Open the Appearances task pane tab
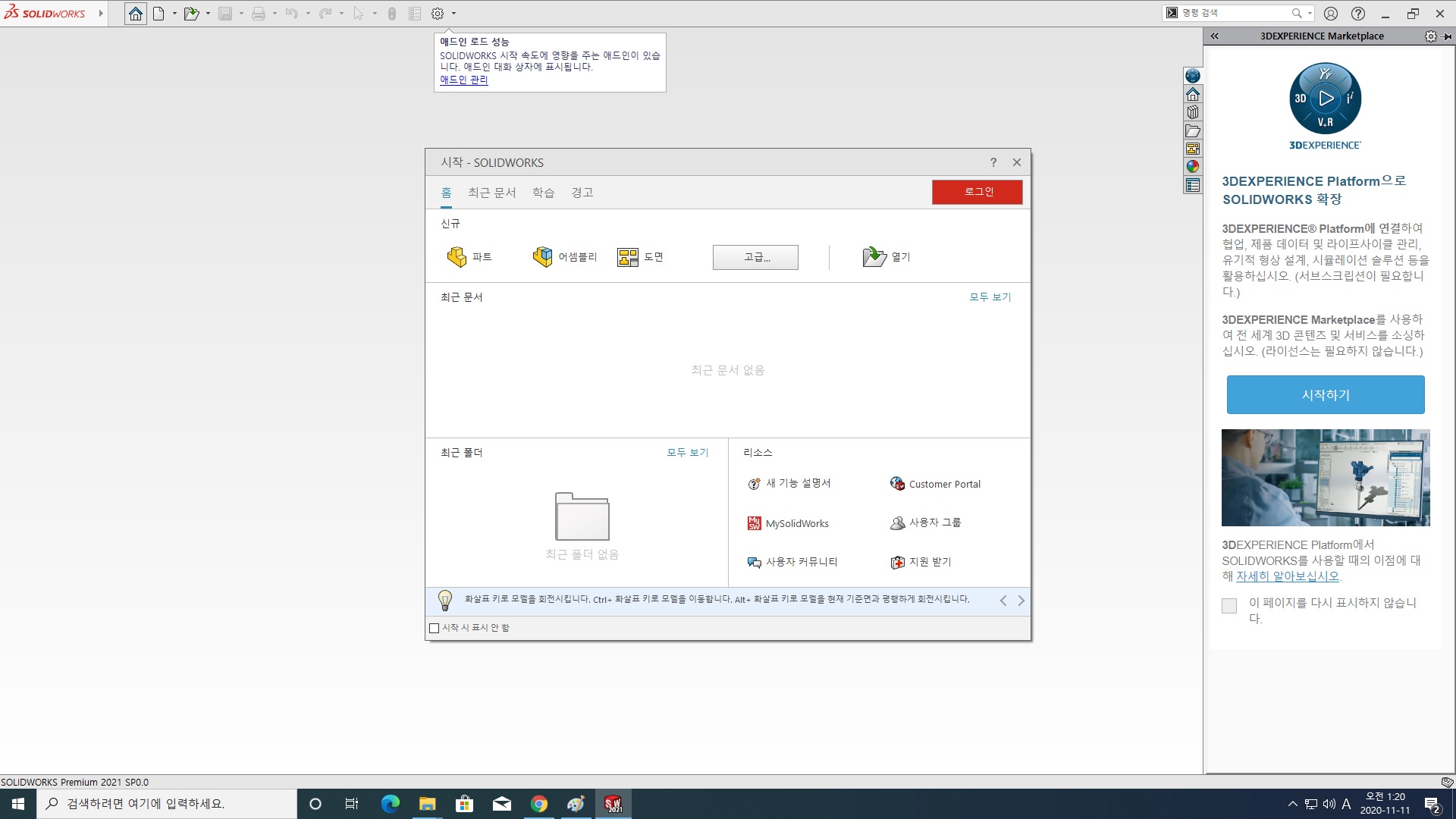Screen dimensions: 1456x819 click(x=1193, y=167)
